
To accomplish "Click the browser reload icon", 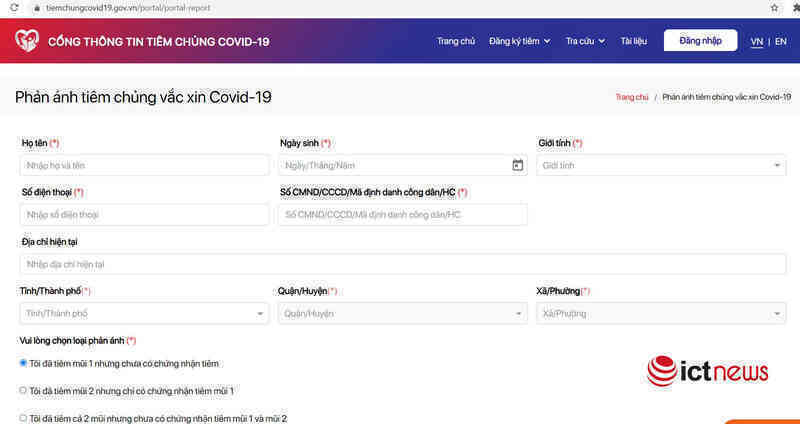I will pos(14,8).
